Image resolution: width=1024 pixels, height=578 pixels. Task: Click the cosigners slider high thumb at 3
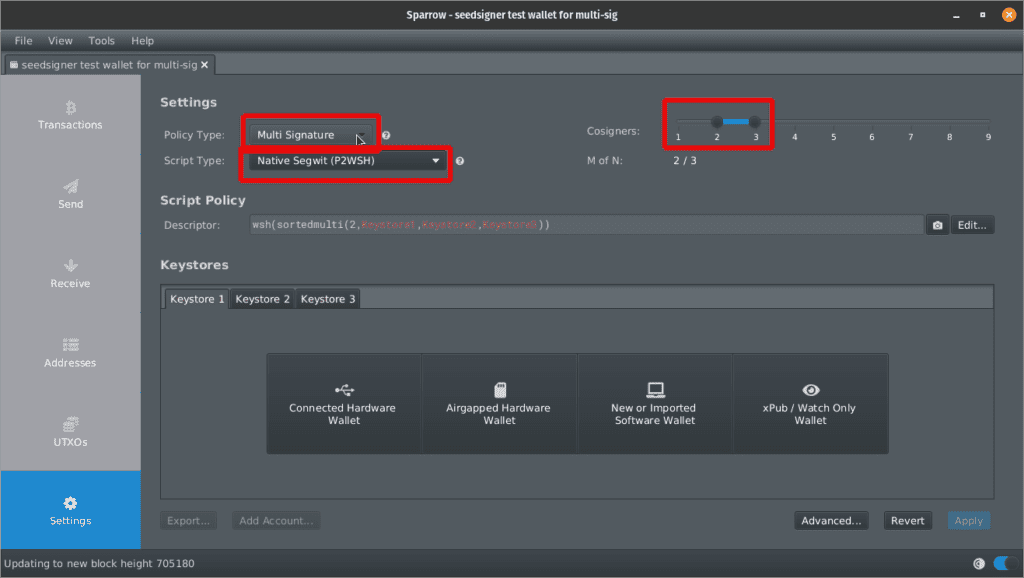point(755,121)
